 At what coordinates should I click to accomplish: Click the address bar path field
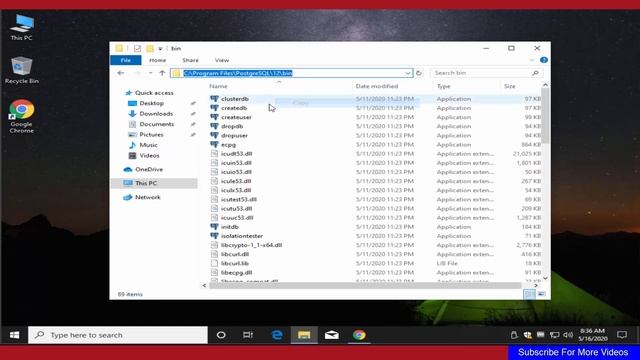291,73
